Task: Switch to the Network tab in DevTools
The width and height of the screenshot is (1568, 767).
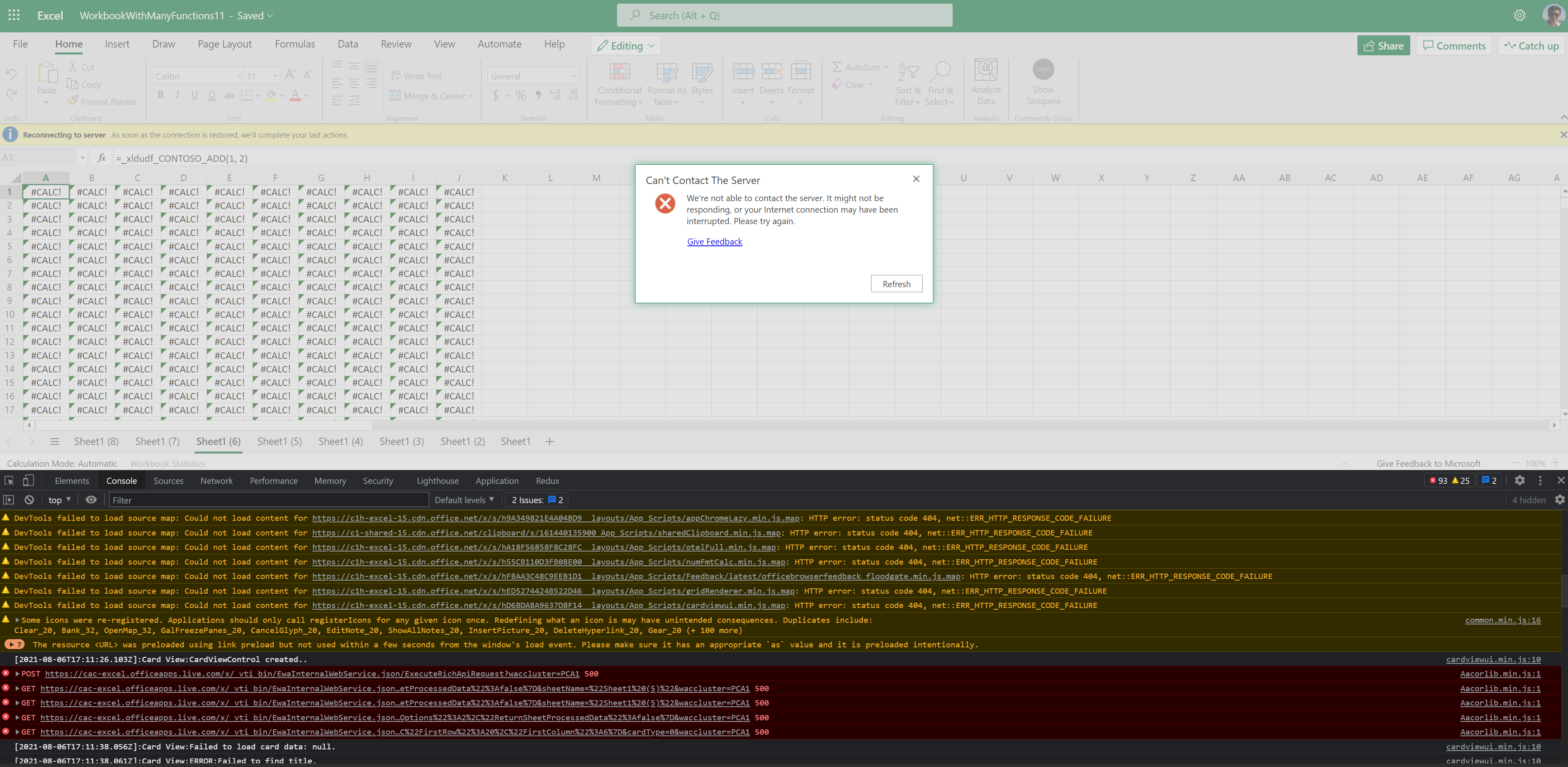Action: (x=216, y=480)
